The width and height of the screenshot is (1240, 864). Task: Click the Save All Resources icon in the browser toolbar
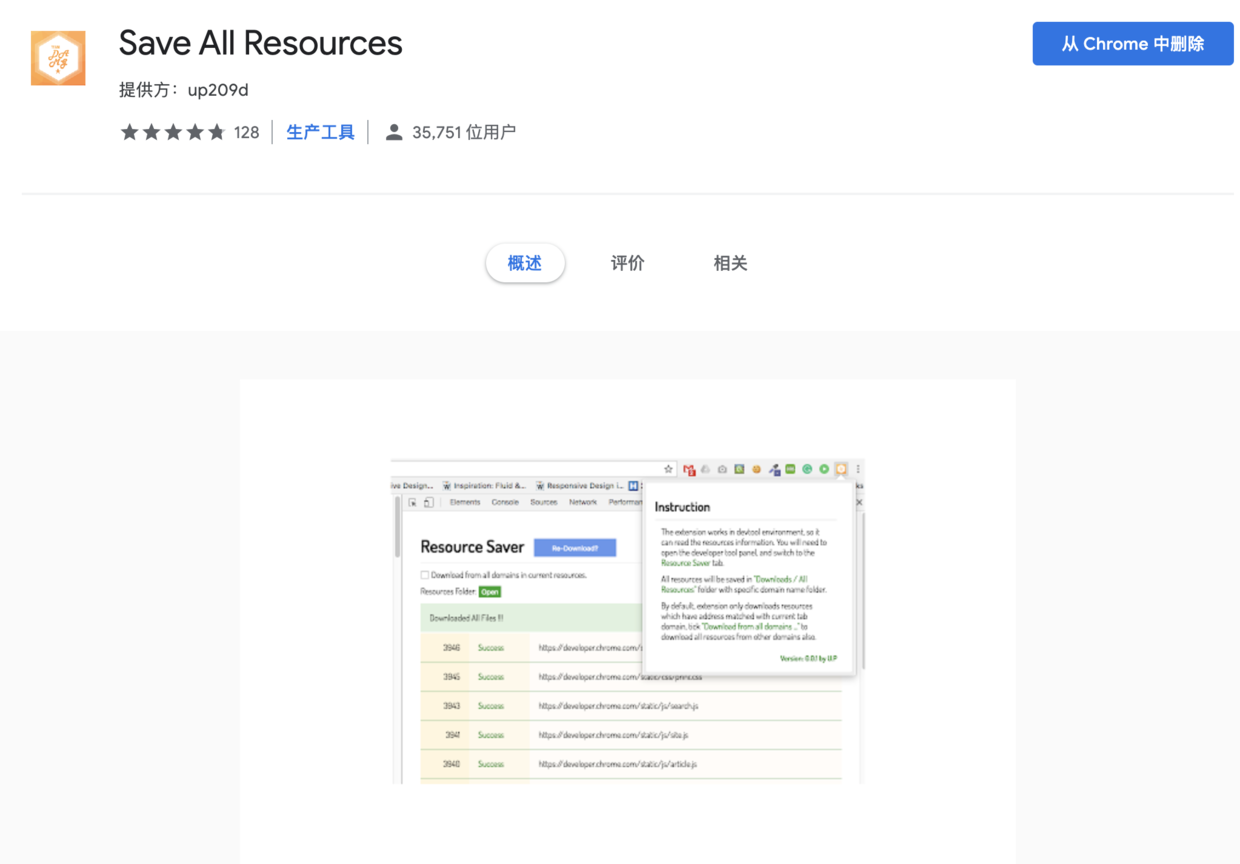click(840, 469)
